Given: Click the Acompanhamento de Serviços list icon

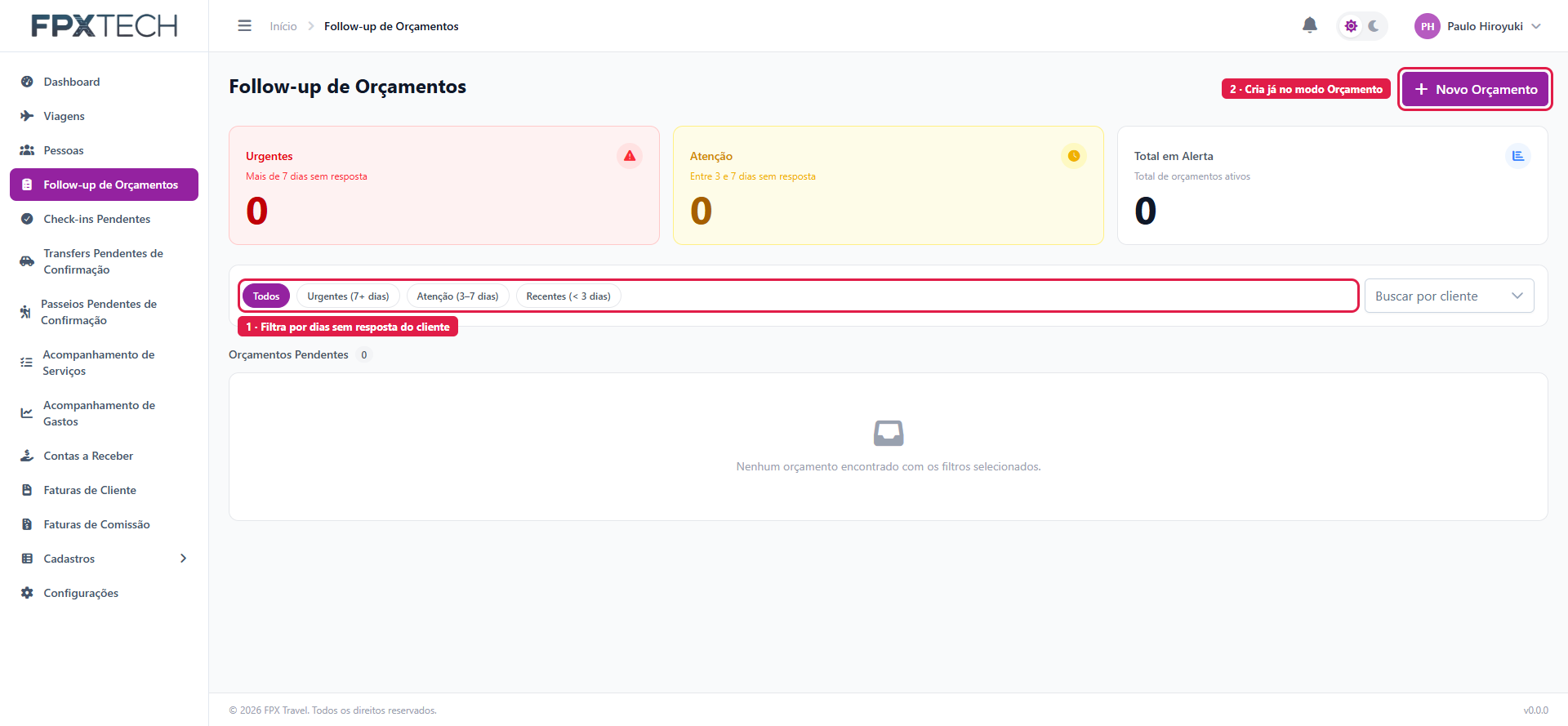Looking at the screenshot, I should [x=26, y=363].
